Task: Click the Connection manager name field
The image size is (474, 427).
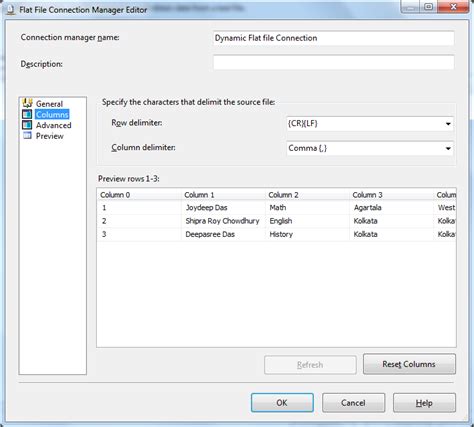Action: pyautogui.click(x=333, y=38)
